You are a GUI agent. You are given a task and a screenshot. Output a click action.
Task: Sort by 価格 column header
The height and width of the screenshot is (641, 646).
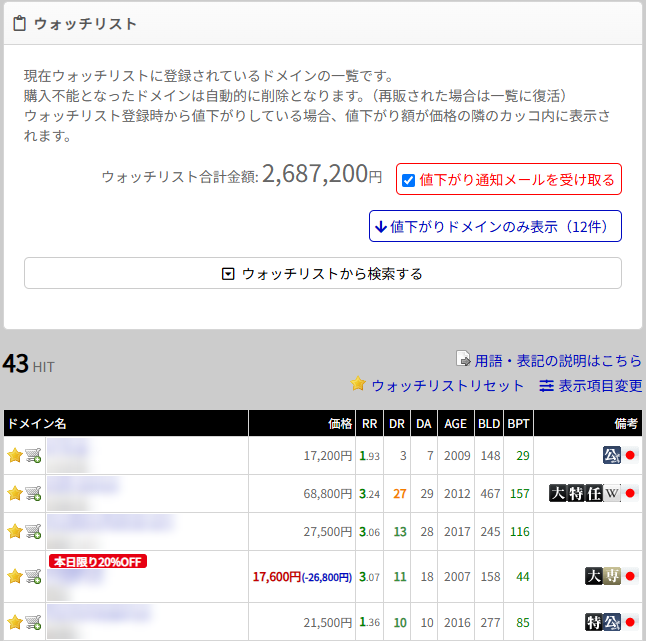302,423
